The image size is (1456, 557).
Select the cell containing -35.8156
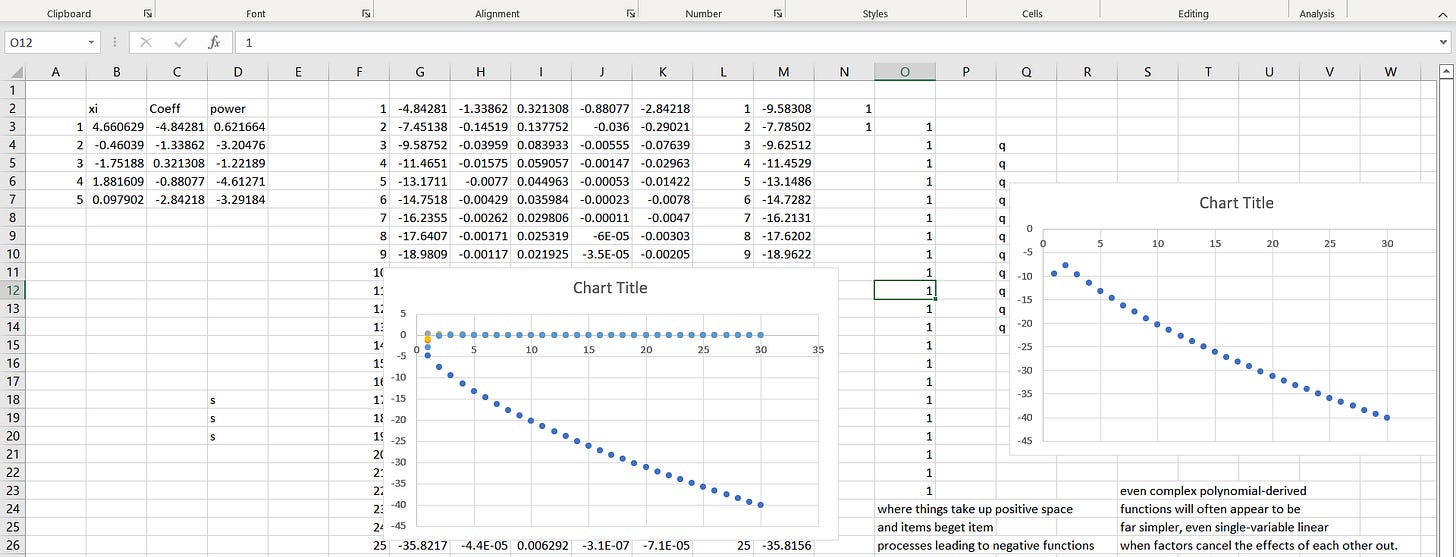(783, 546)
